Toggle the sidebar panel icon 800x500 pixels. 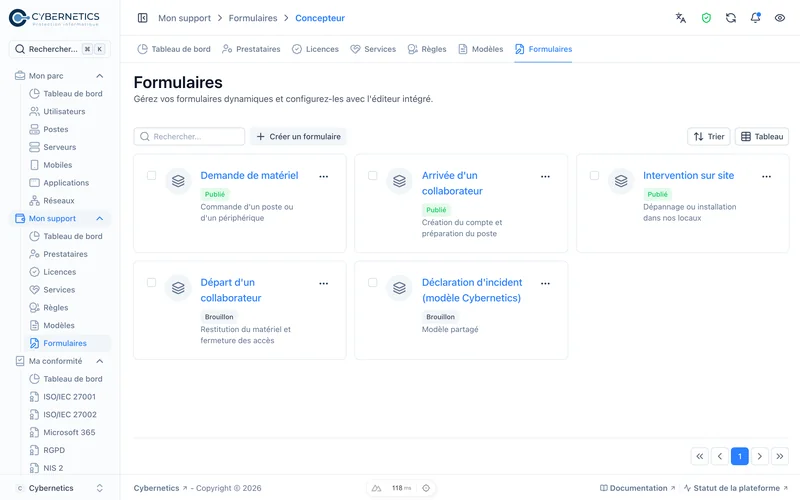(x=142, y=18)
